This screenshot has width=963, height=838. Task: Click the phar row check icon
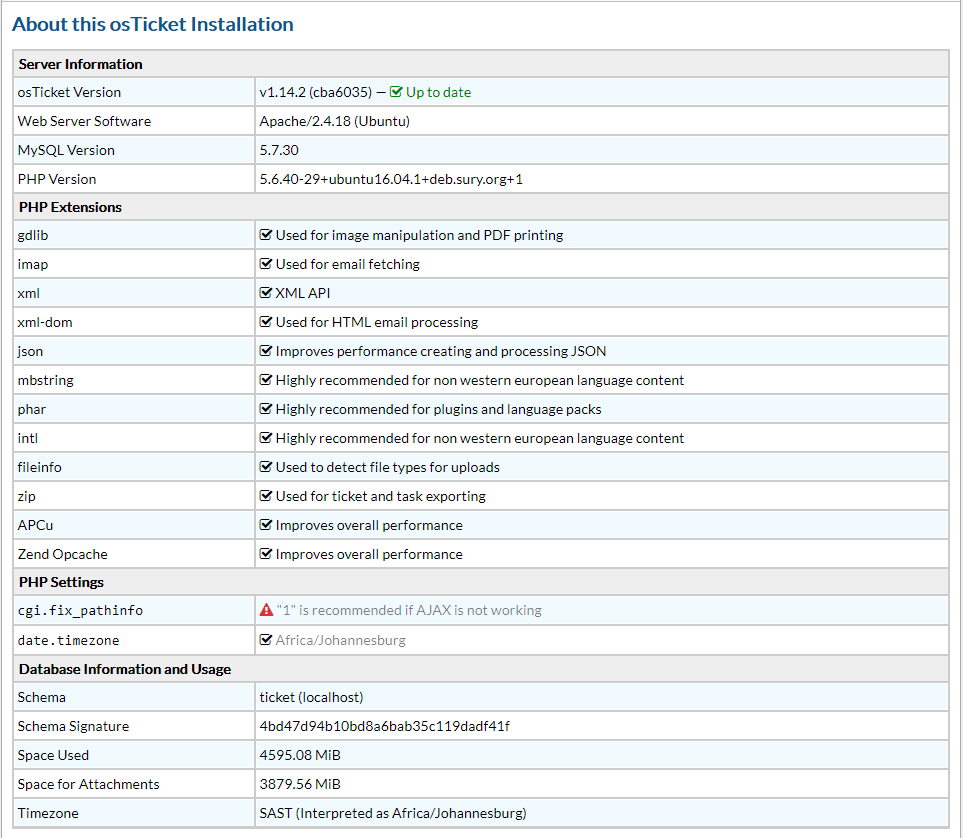(x=265, y=409)
